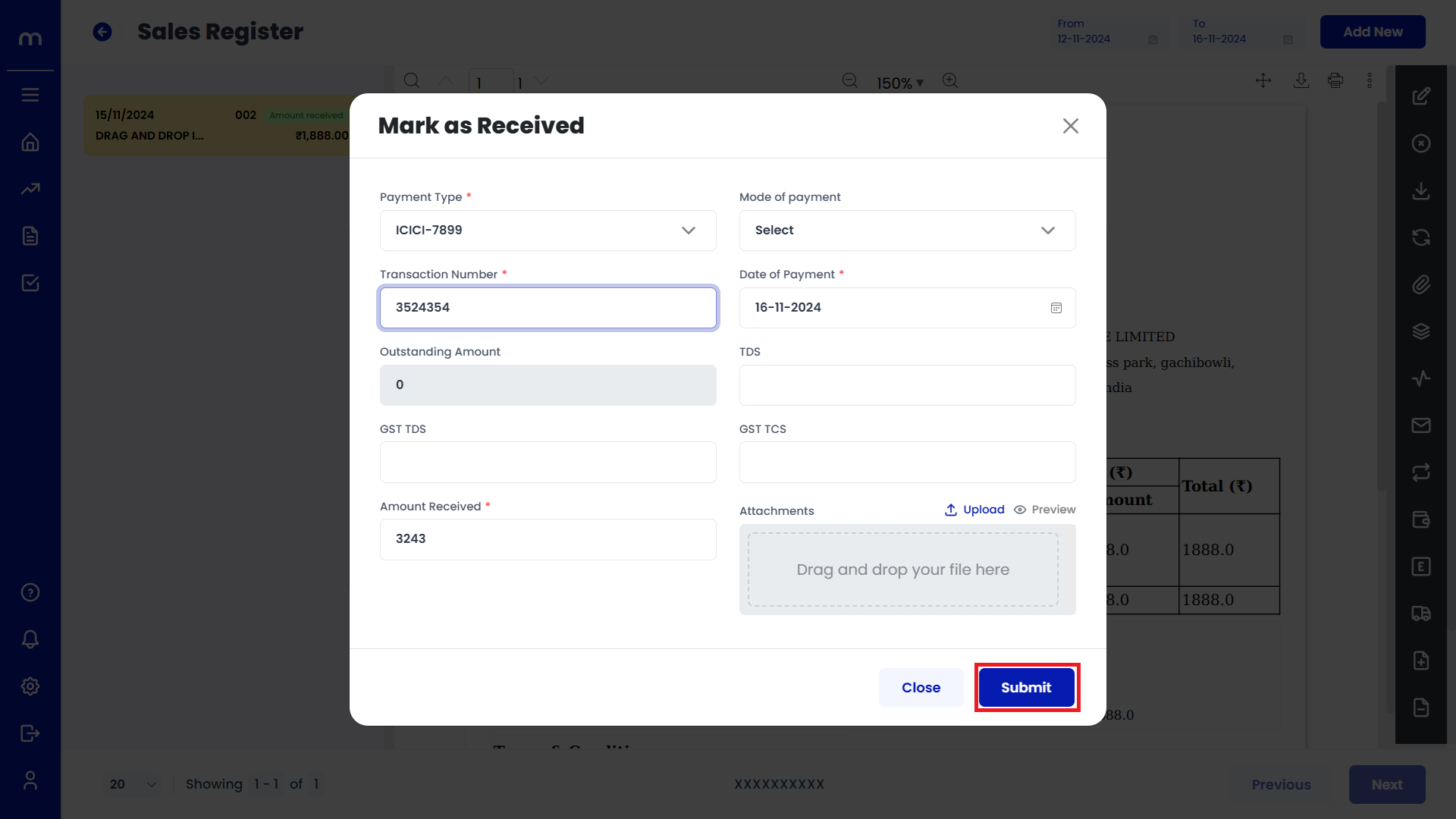The width and height of the screenshot is (1456, 819).
Task: Open the home item in left sidebar
Action: (x=30, y=143)
